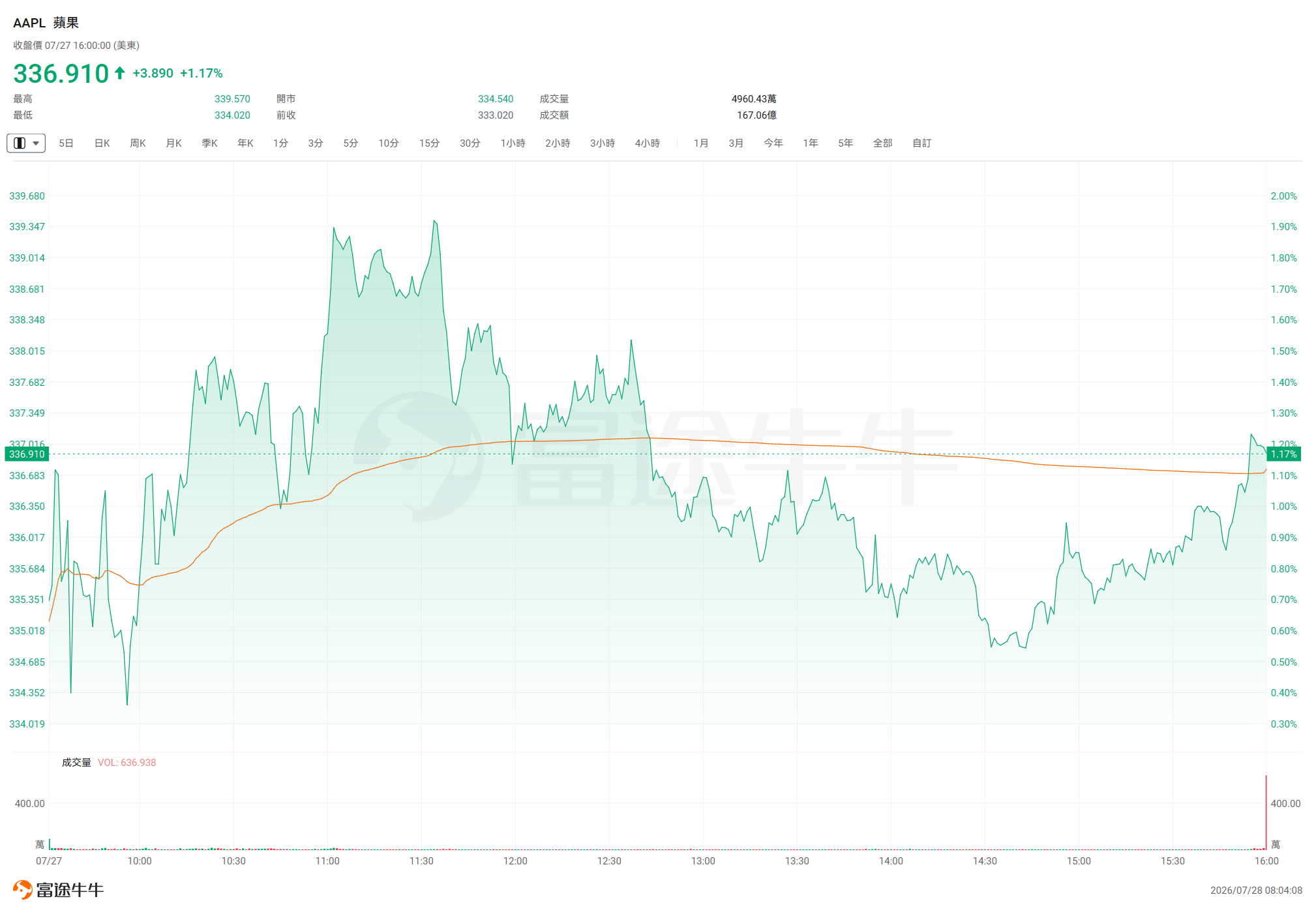Select the 1小時 interval tab
The height and width of the screenshot is (912, 1316).
coord(513,143)
